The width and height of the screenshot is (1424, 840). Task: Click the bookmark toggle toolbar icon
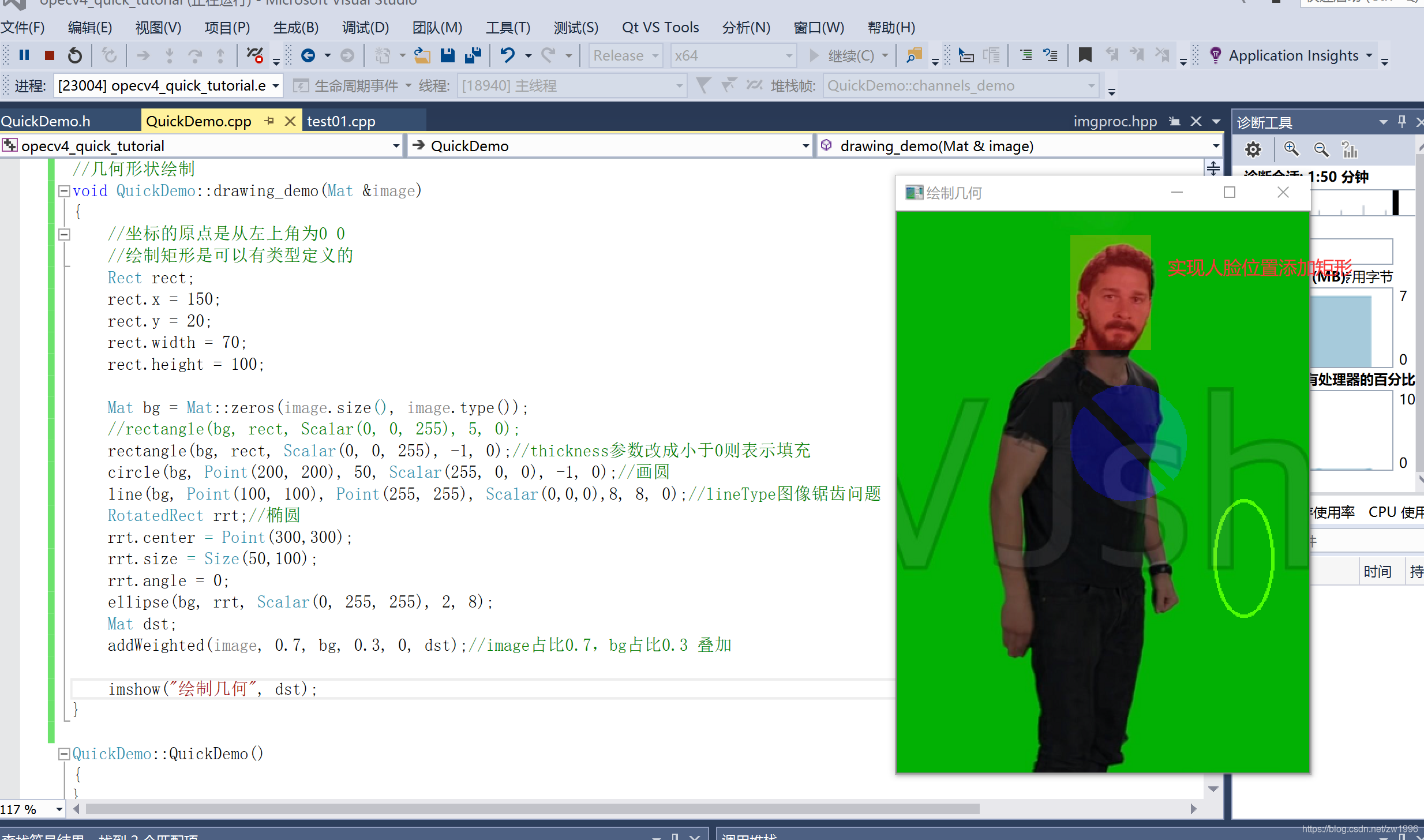(x=1085, y=55)
